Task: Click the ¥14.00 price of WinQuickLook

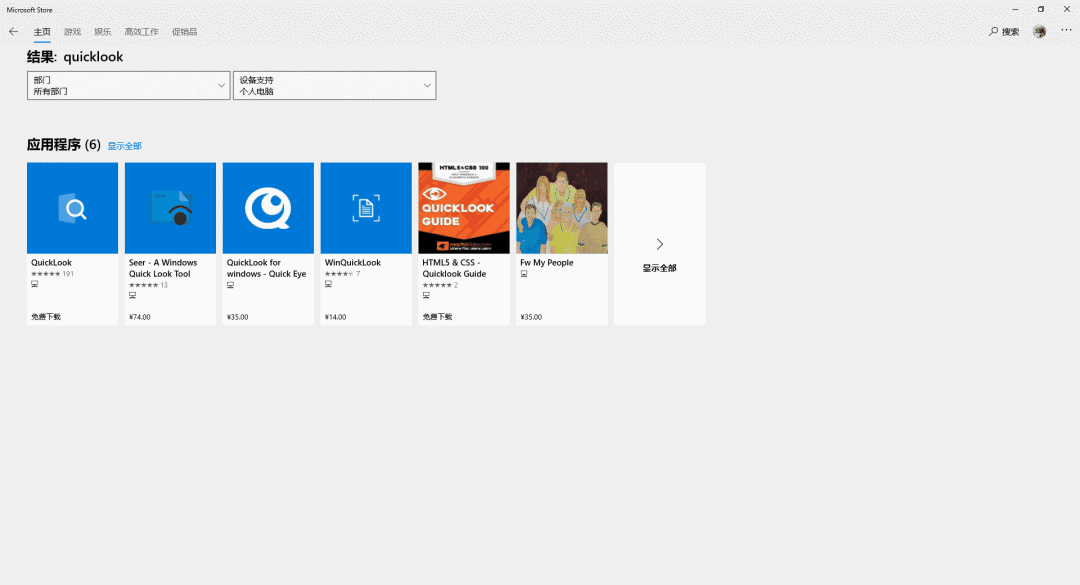Action: click(335, 317)
